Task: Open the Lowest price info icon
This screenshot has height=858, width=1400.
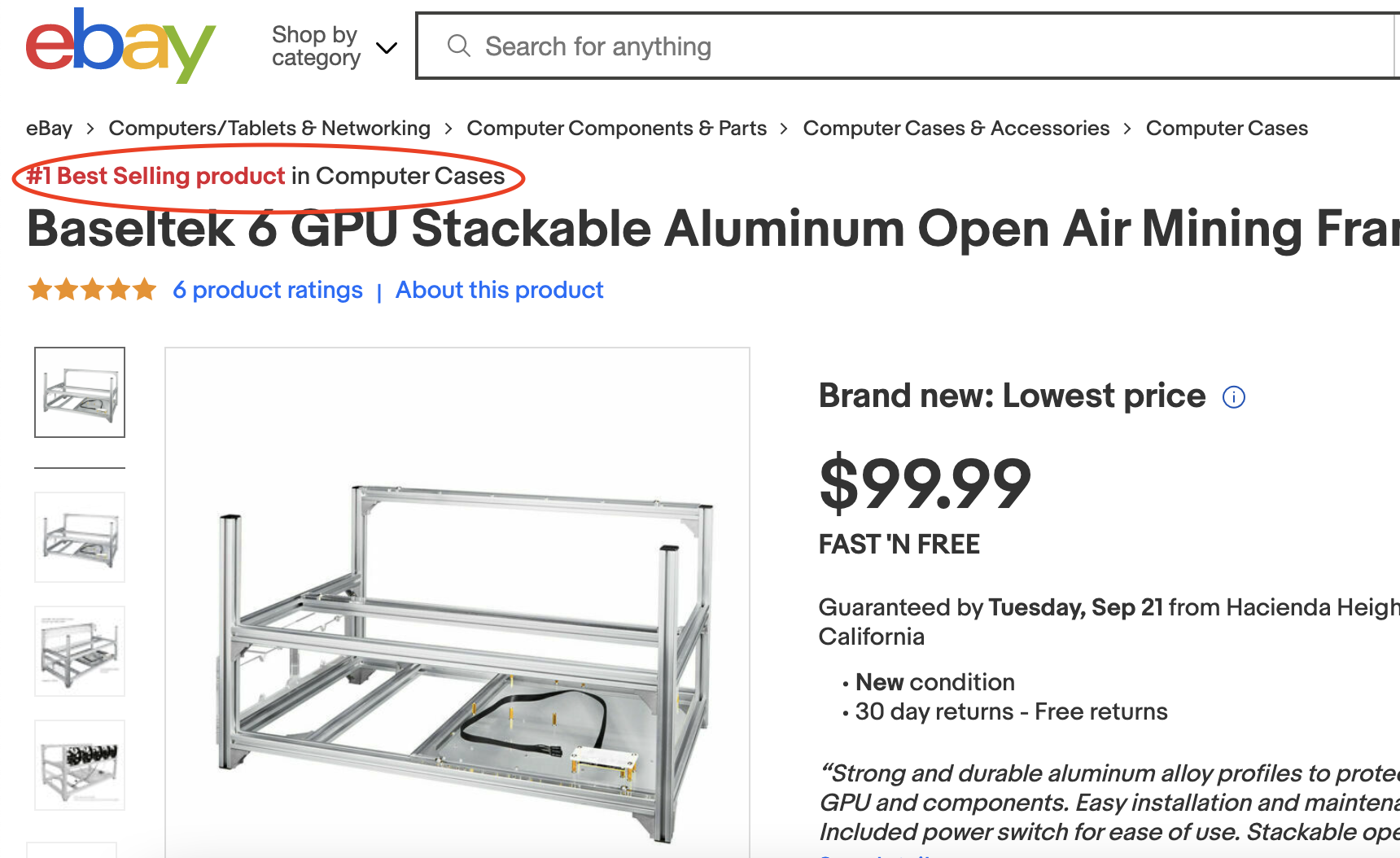Action: [x=1234, y=397]
